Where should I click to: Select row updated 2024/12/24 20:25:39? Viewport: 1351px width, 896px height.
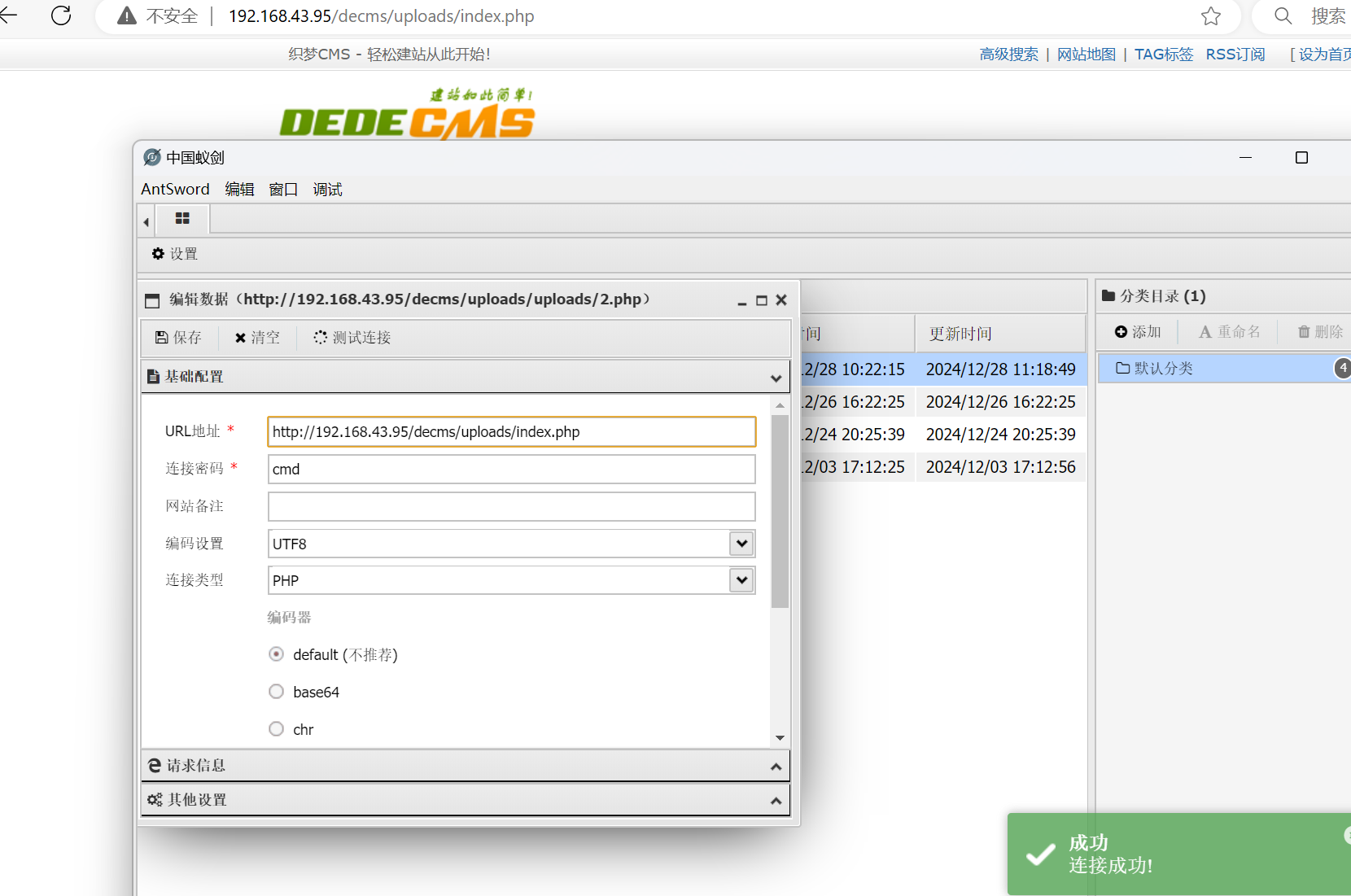click(x=1000, y=435)
